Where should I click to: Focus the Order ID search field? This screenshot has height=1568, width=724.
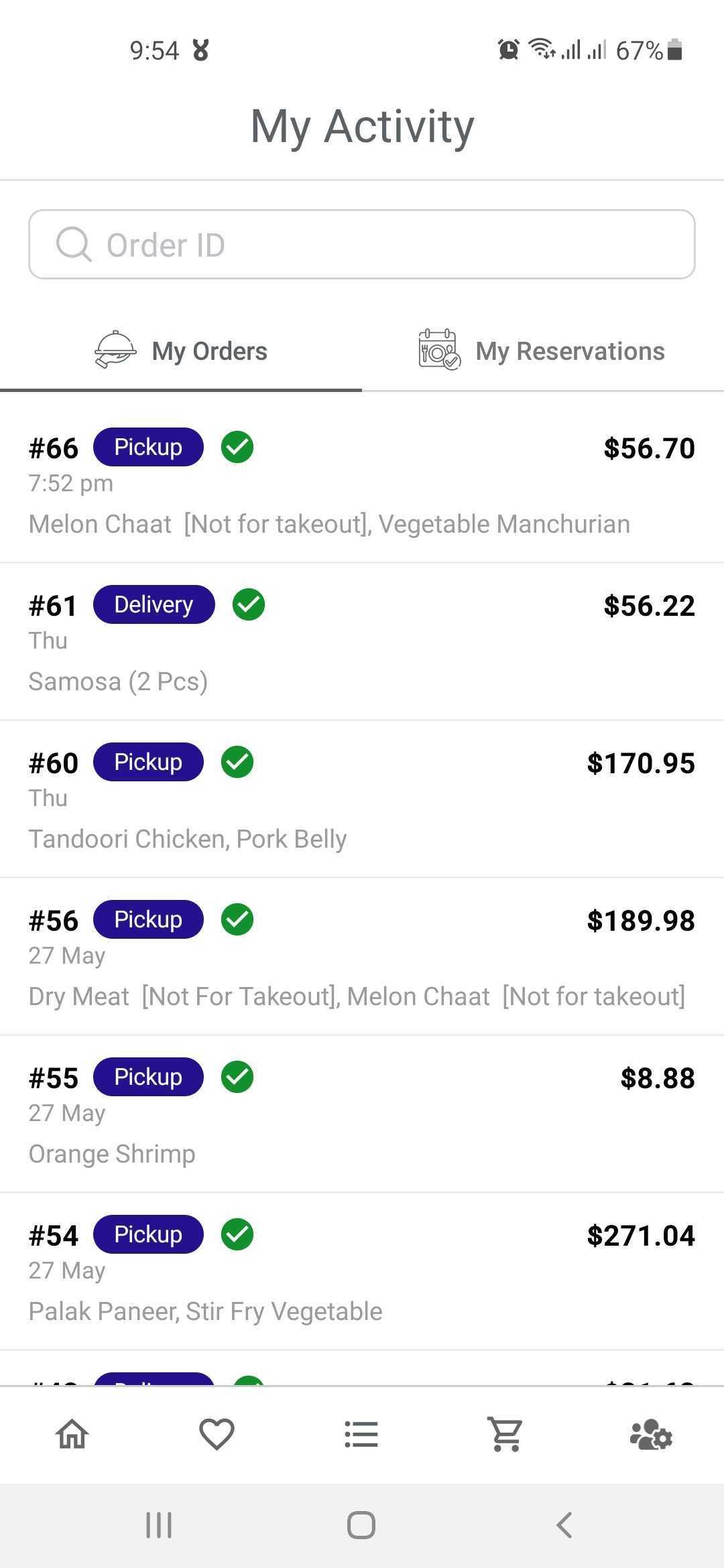[x=362, y=245]
